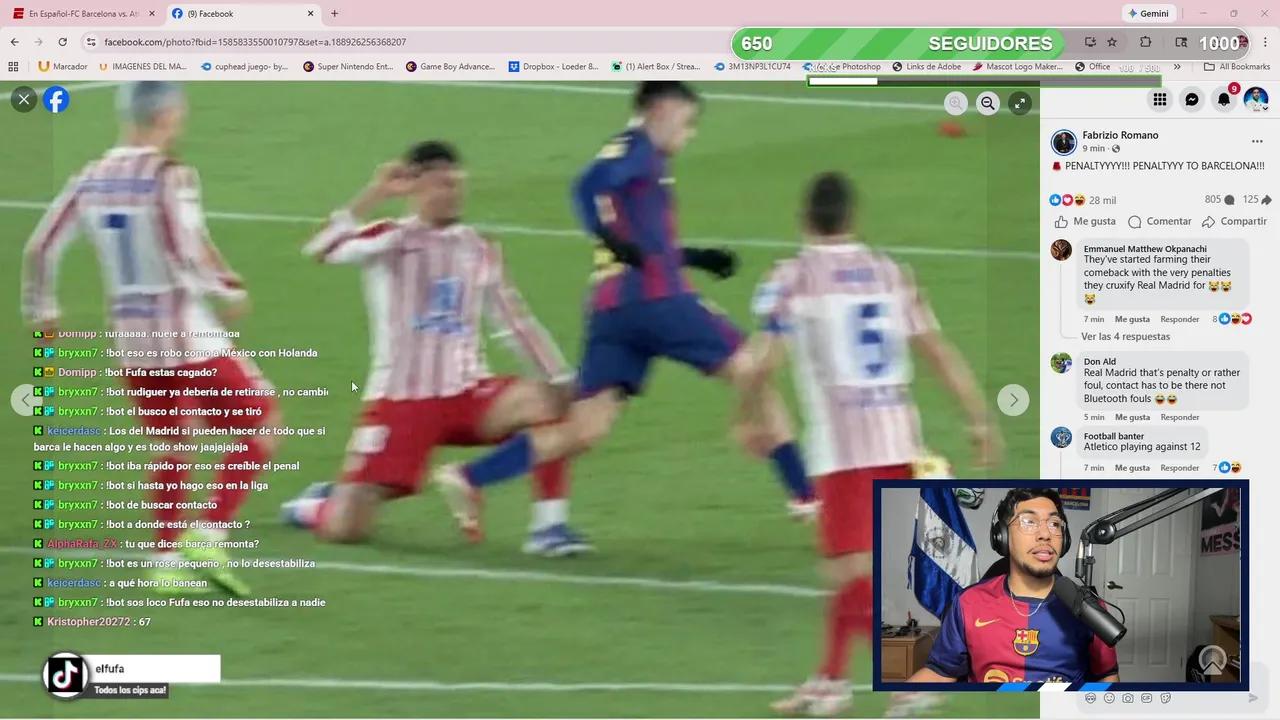Viewport: 1280px width, 720px height.
Task: Click 'Responder' on Don Ald's comment
Action: [1178, 417]
